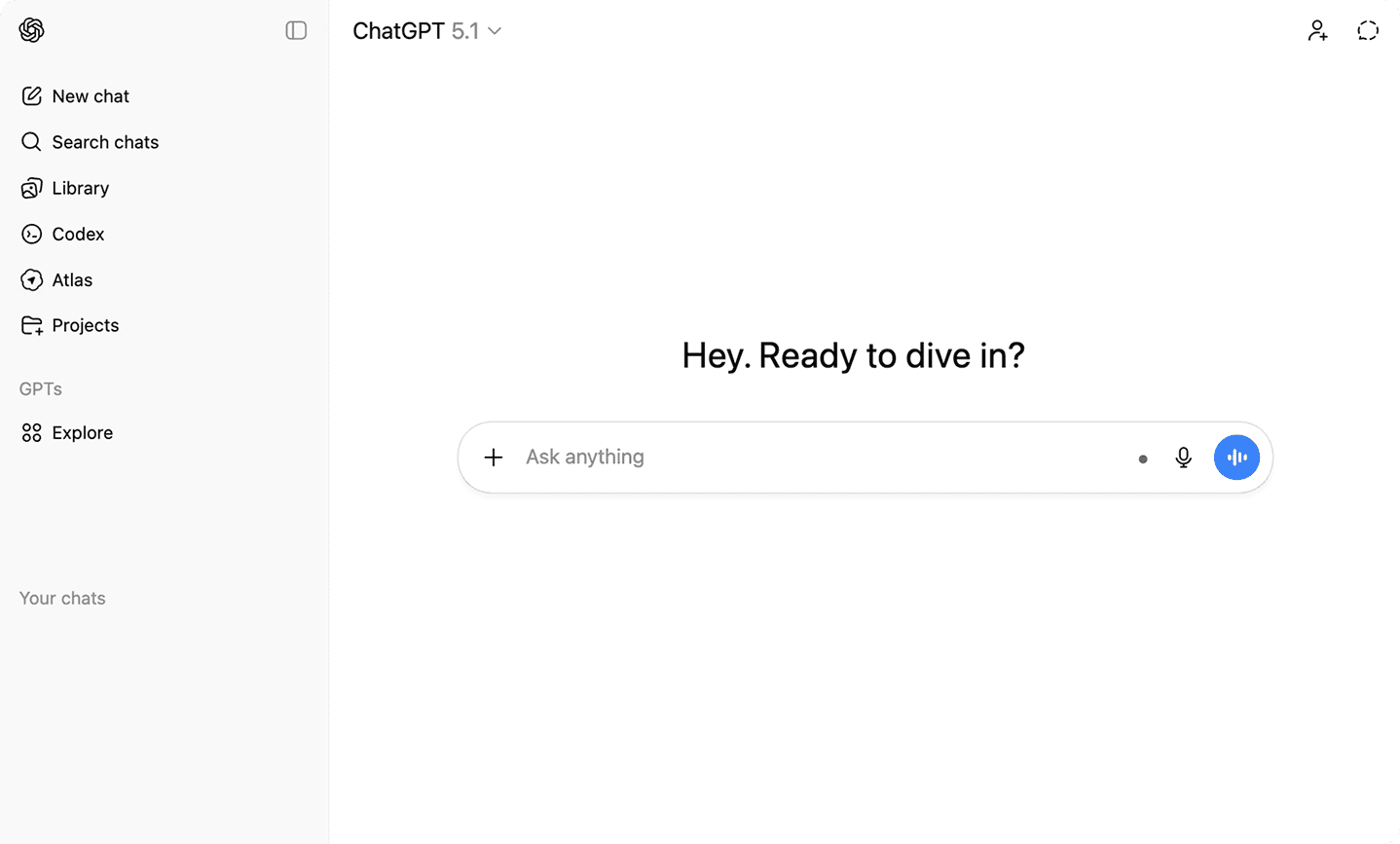This screenshot has width=1400, height=844.
Task: Click the chevron beside ChatGPT 5.1
Action: (495, 31)
